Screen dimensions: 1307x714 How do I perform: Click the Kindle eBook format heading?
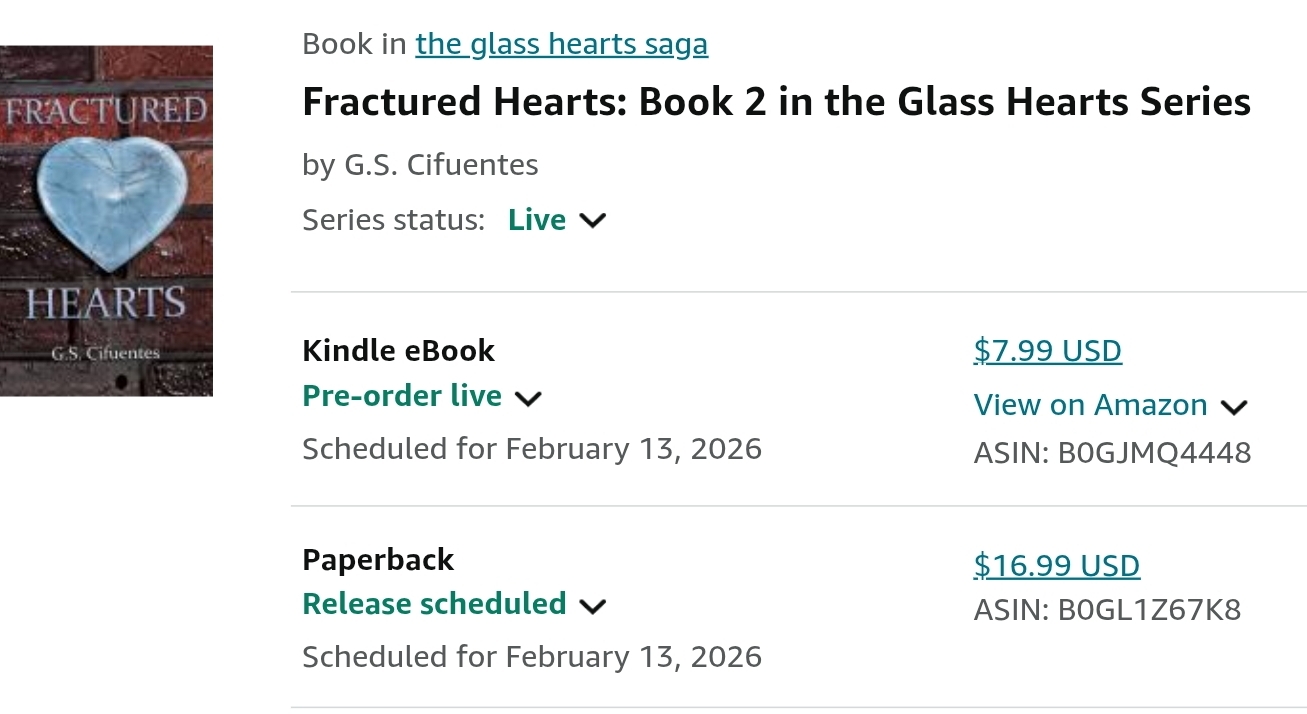398,351
